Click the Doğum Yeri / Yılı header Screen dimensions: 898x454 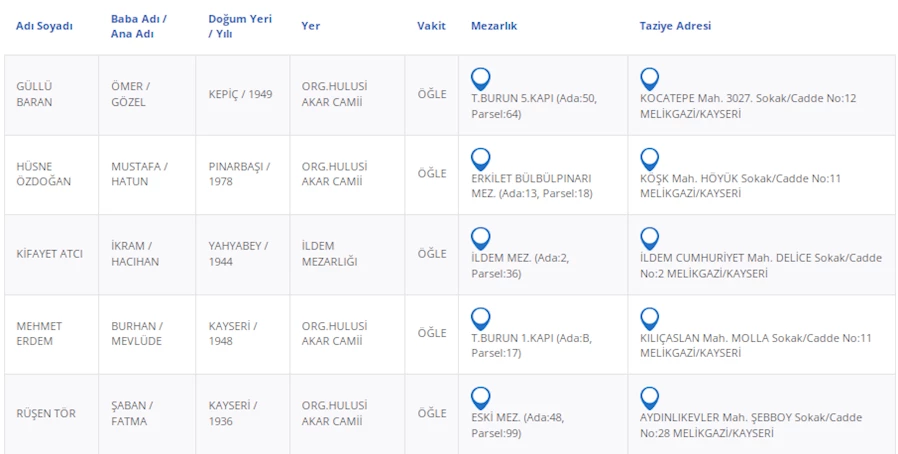(x=239, y=26)
